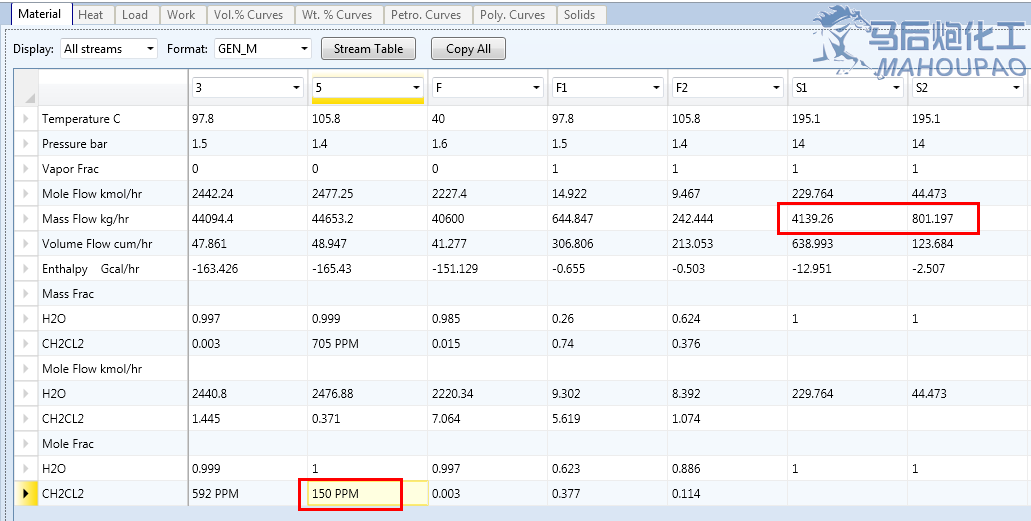The image size is (1031, 521).
Task: Select the Enthalpy Gcal/hr row arrow
Action: (26, 269)
